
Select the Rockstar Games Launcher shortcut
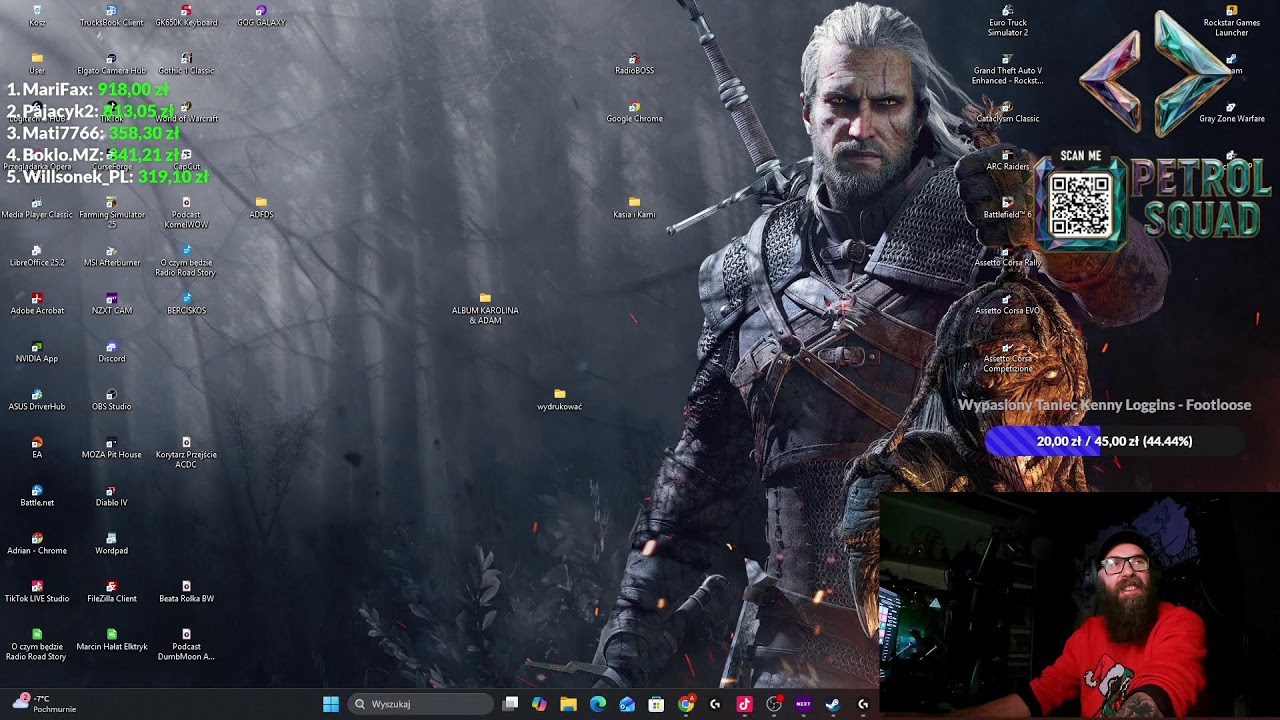1231,20
